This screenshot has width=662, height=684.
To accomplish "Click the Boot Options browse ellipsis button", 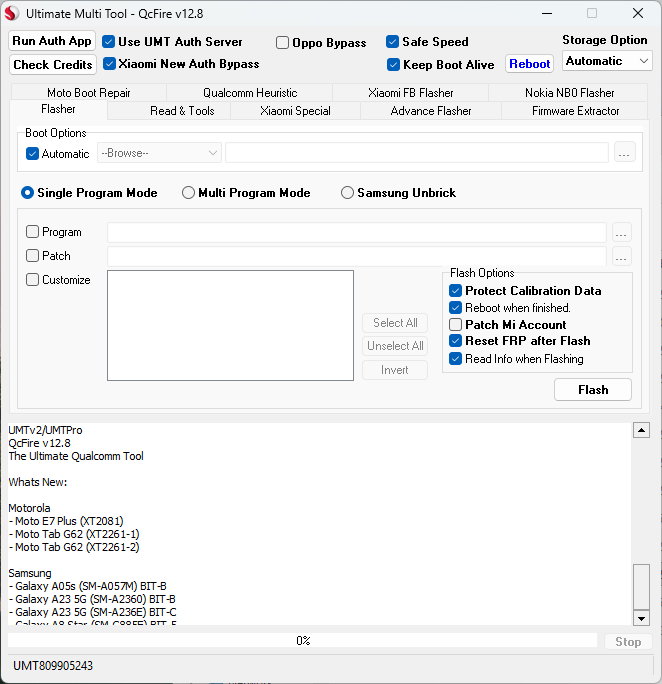I will (x=624, y=153).
